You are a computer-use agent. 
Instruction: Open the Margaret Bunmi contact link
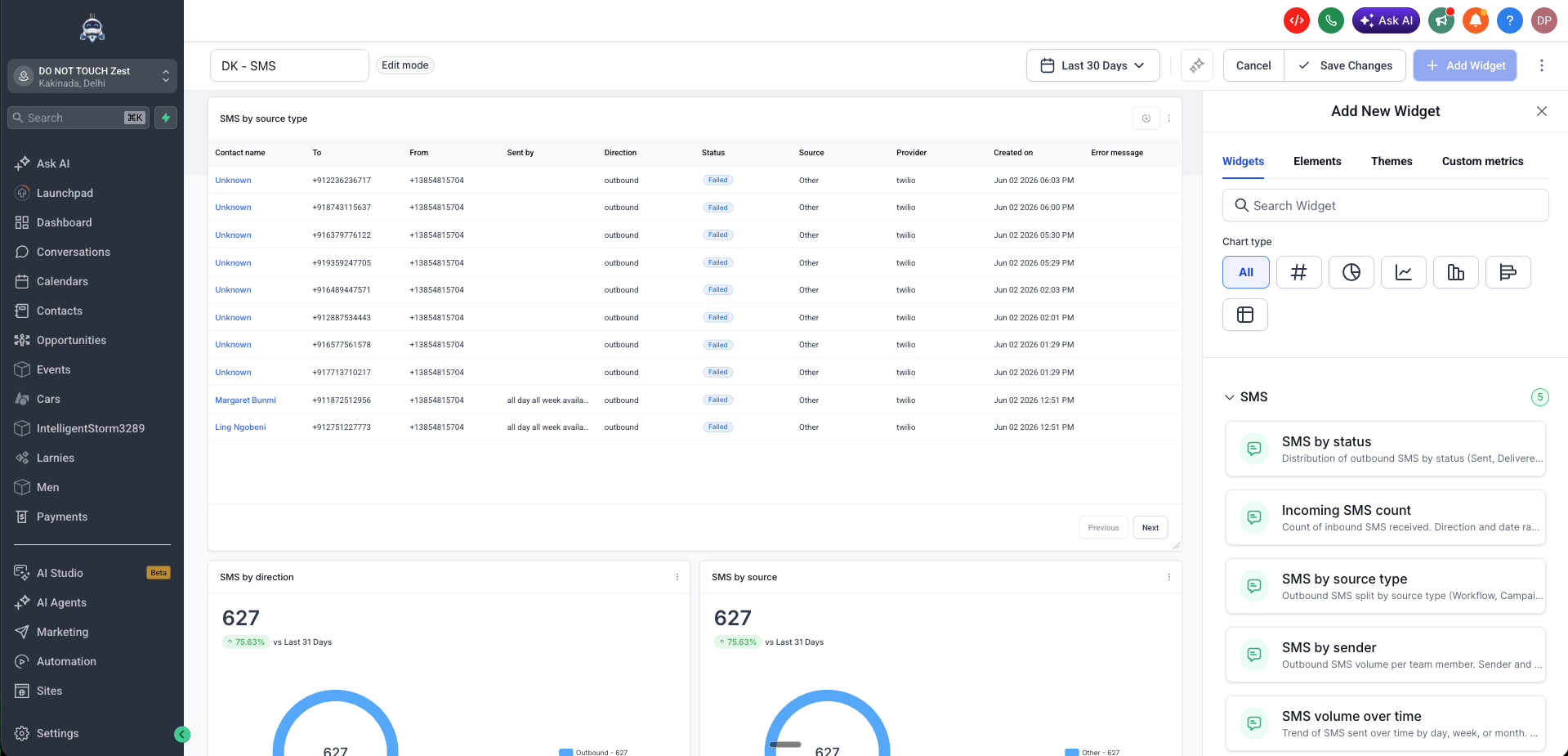pos(245,400)
